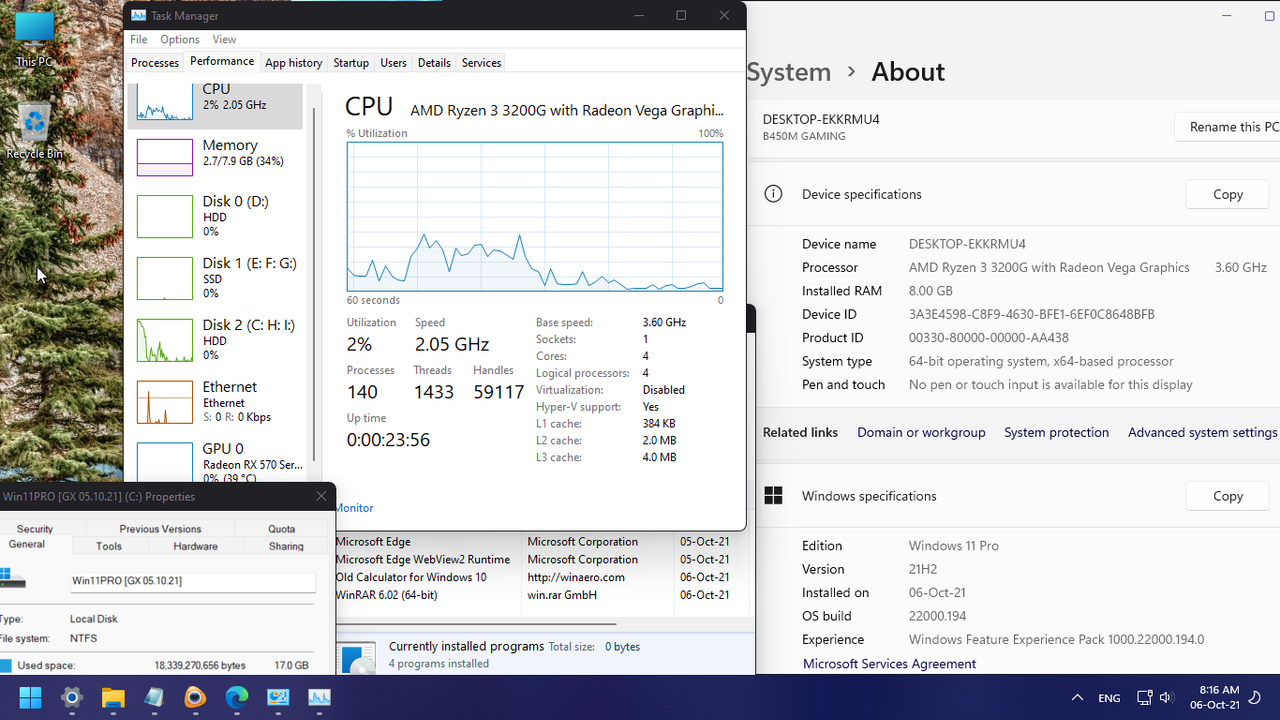
Task: Open the Options menu in Task Manager
Action: [180, 39]
